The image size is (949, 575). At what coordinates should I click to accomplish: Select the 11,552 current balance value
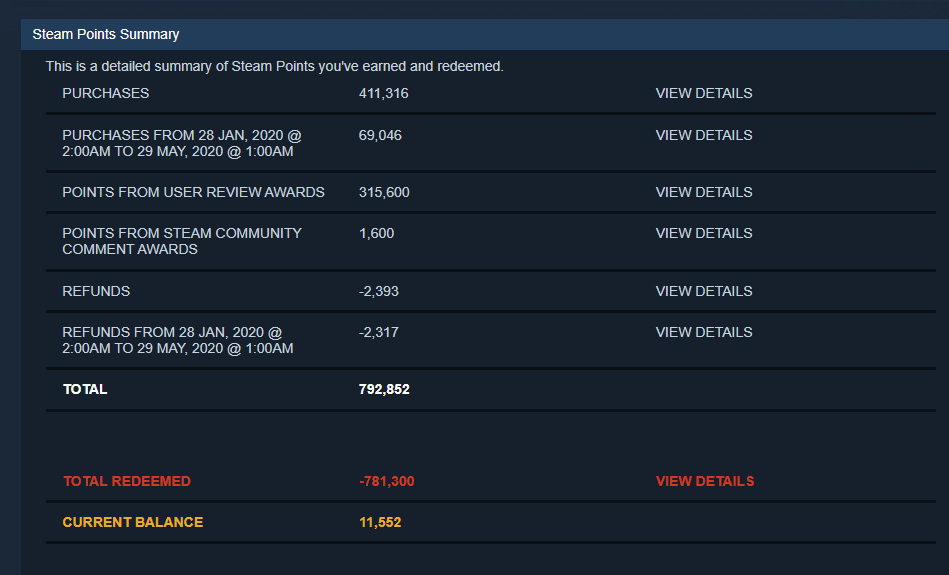(380, 522)
